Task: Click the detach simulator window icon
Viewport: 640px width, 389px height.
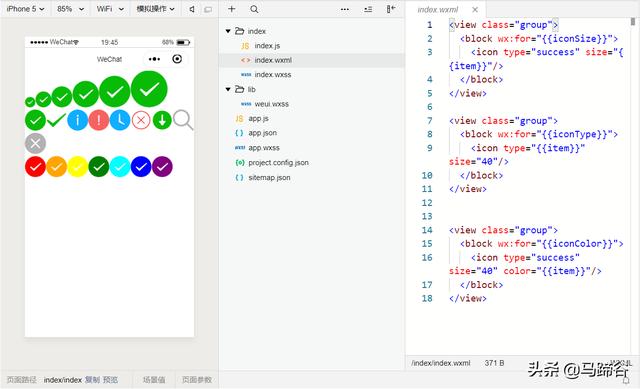Action: click(x=208, y=9)
